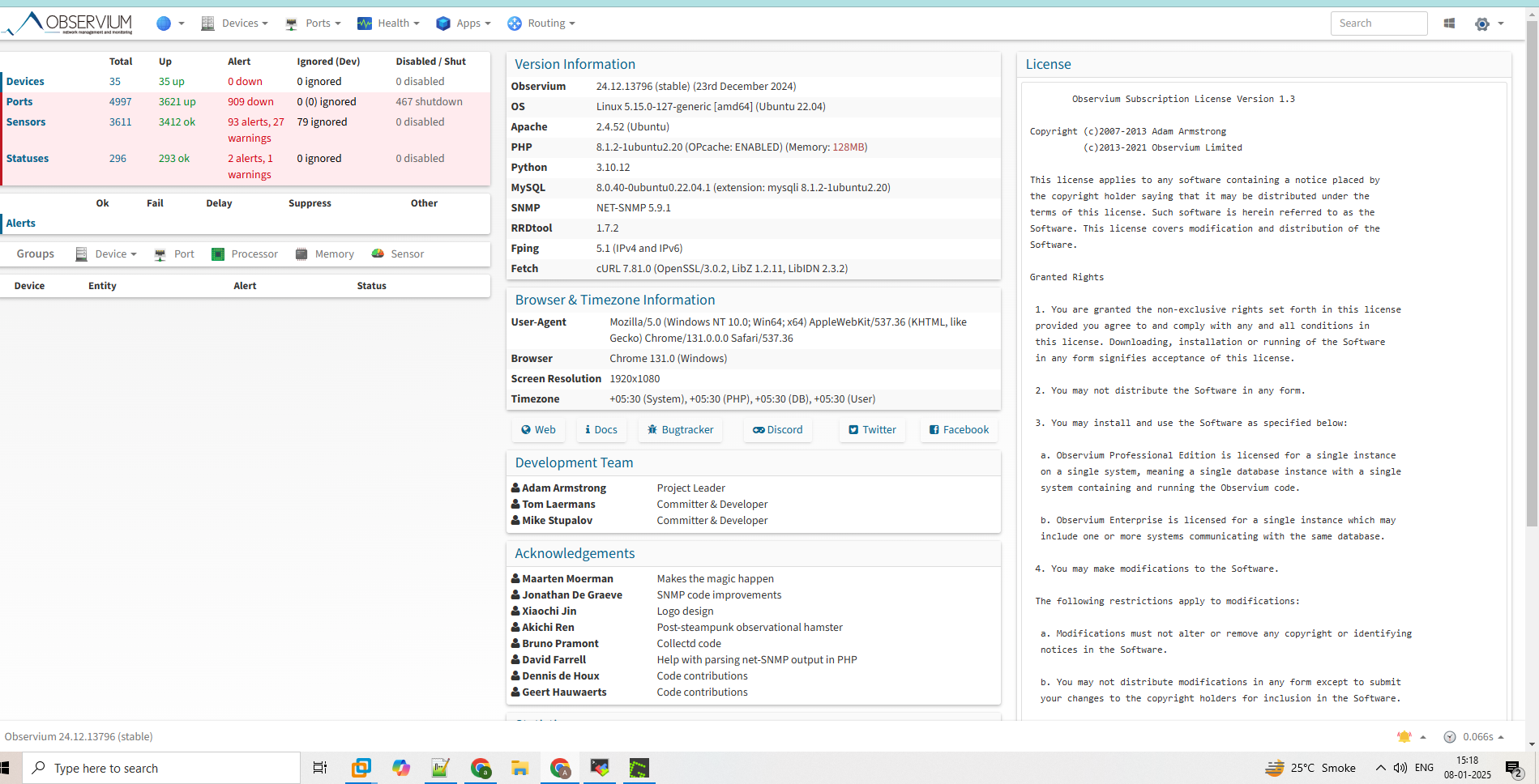Click the taskbar volume speaker icon

coord(1400,768)
